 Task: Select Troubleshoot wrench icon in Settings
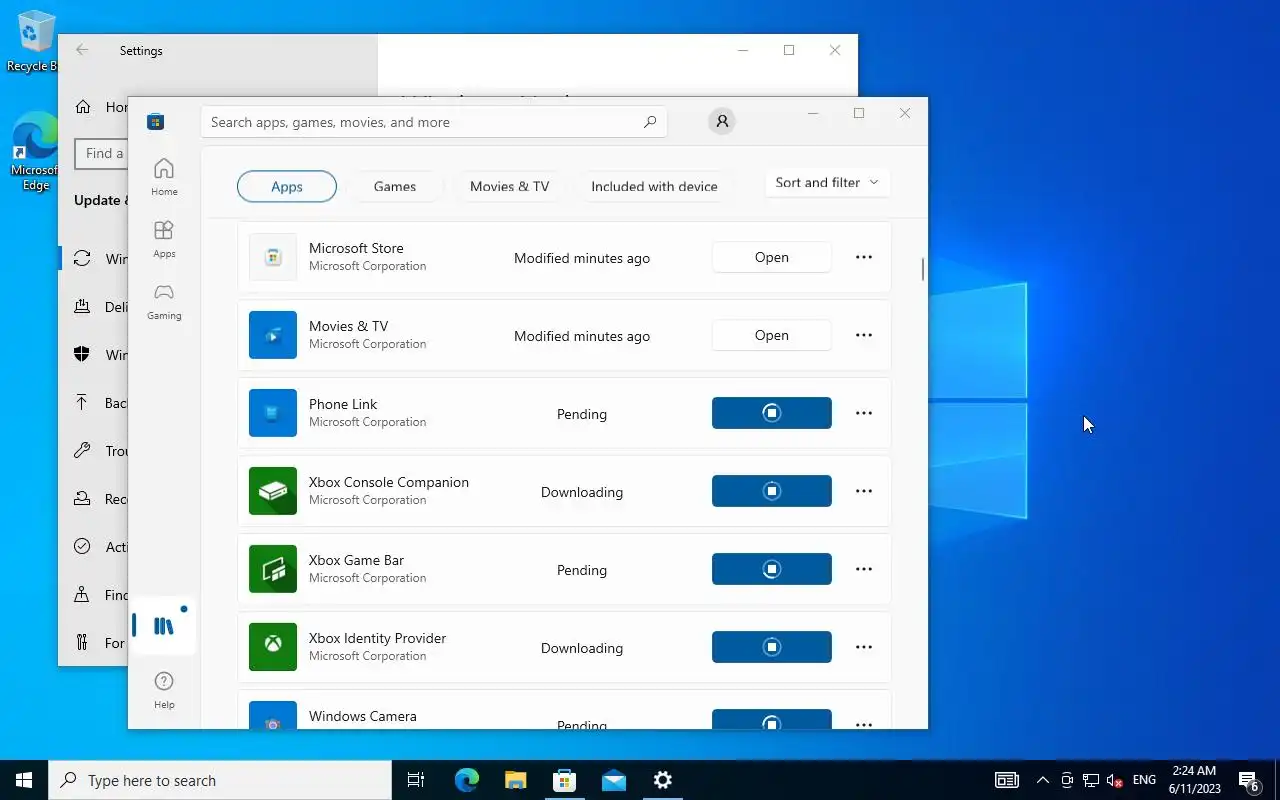(83, 451)
